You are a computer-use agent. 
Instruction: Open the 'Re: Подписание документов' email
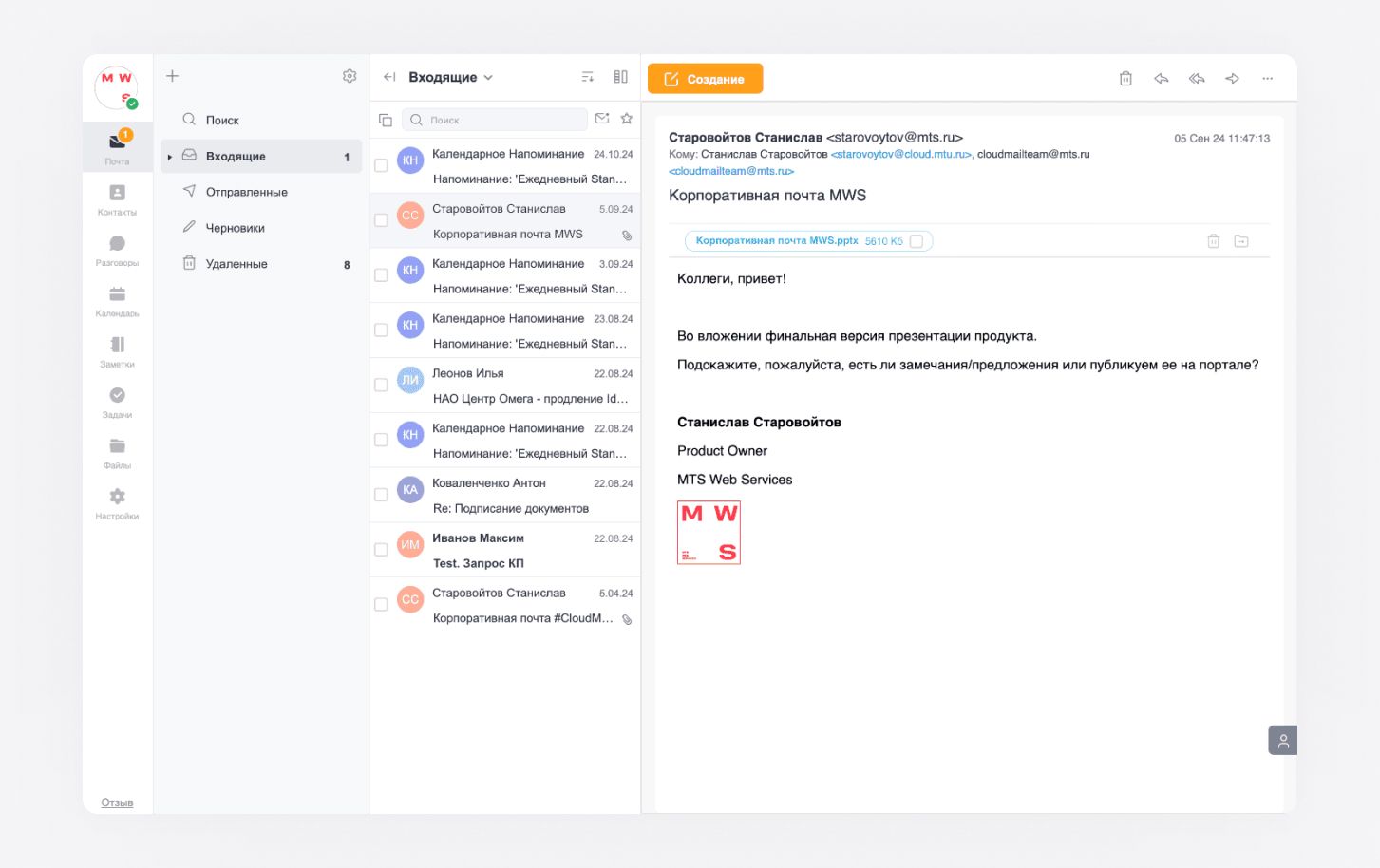(505, 495)
